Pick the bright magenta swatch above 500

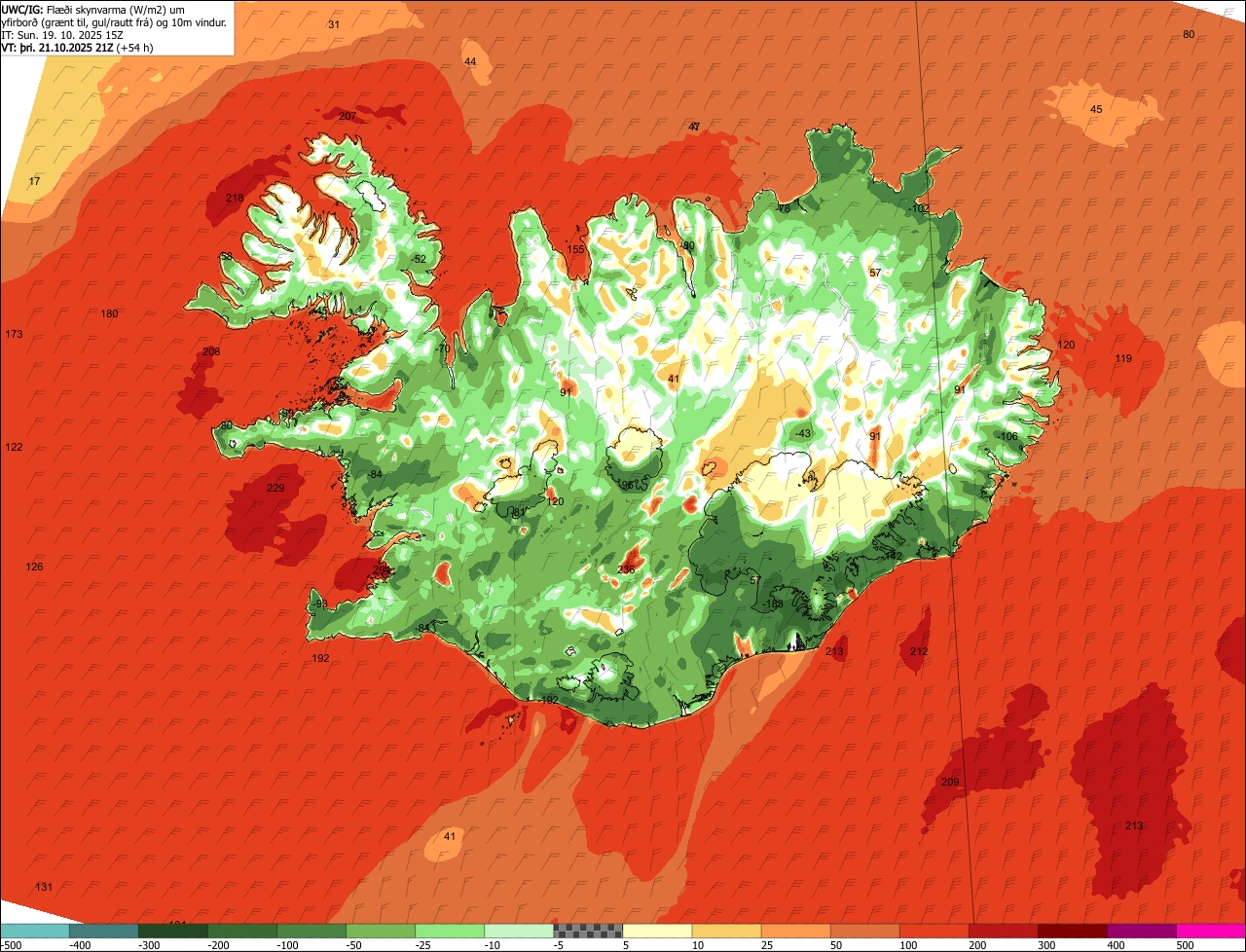click(x=1210, y=931)
